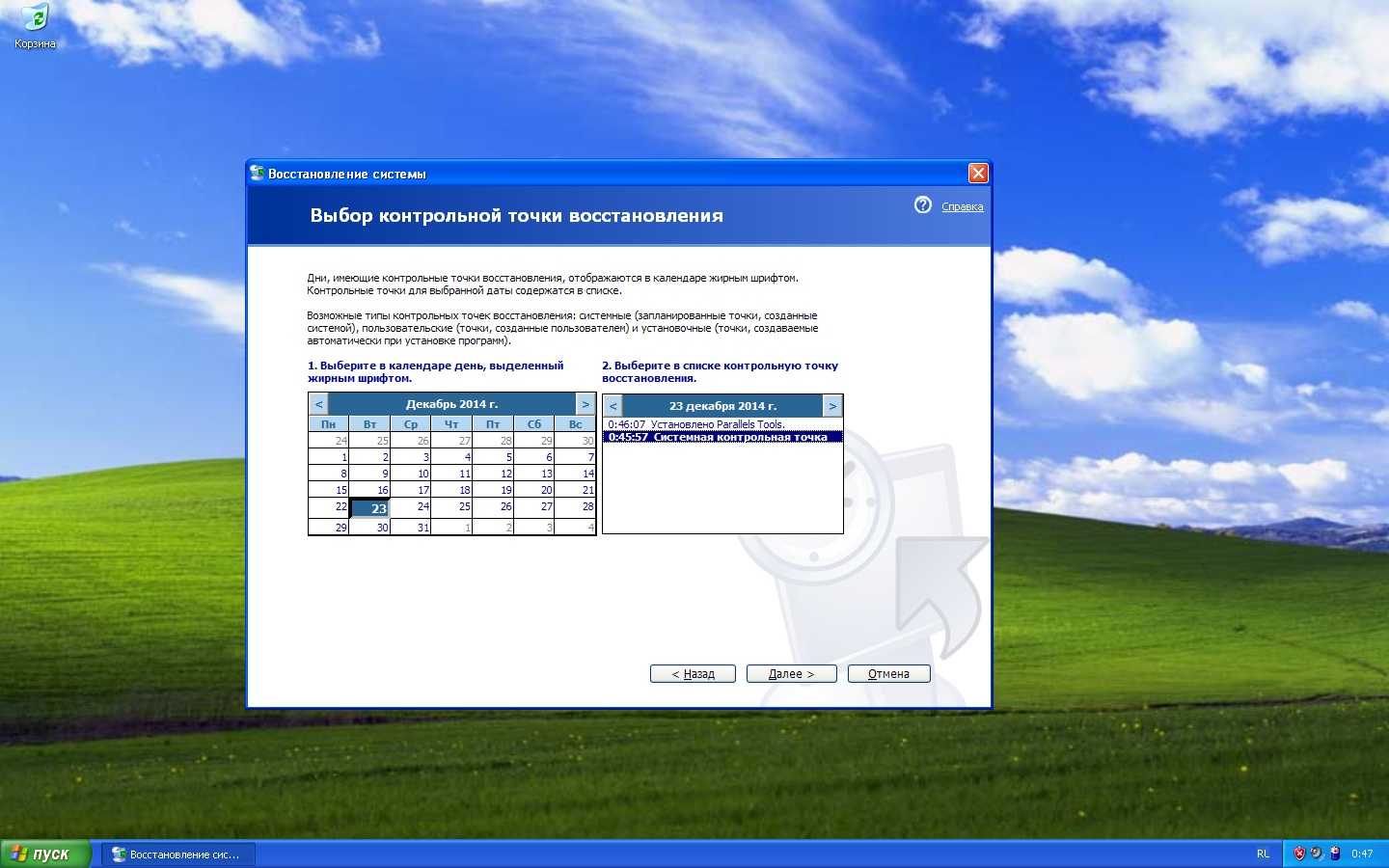Select day 5 in the calendar

pos(493,457)
